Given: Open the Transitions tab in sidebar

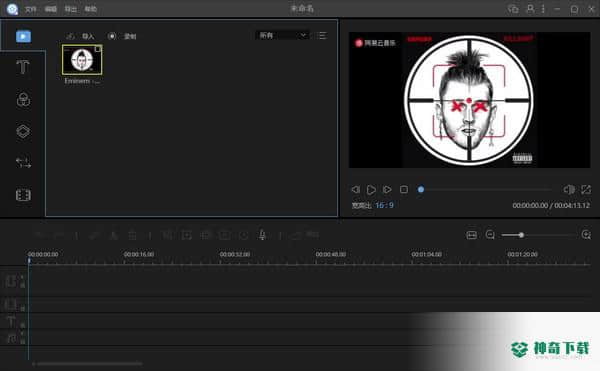Looking at the screenshot, I should 23,163.
